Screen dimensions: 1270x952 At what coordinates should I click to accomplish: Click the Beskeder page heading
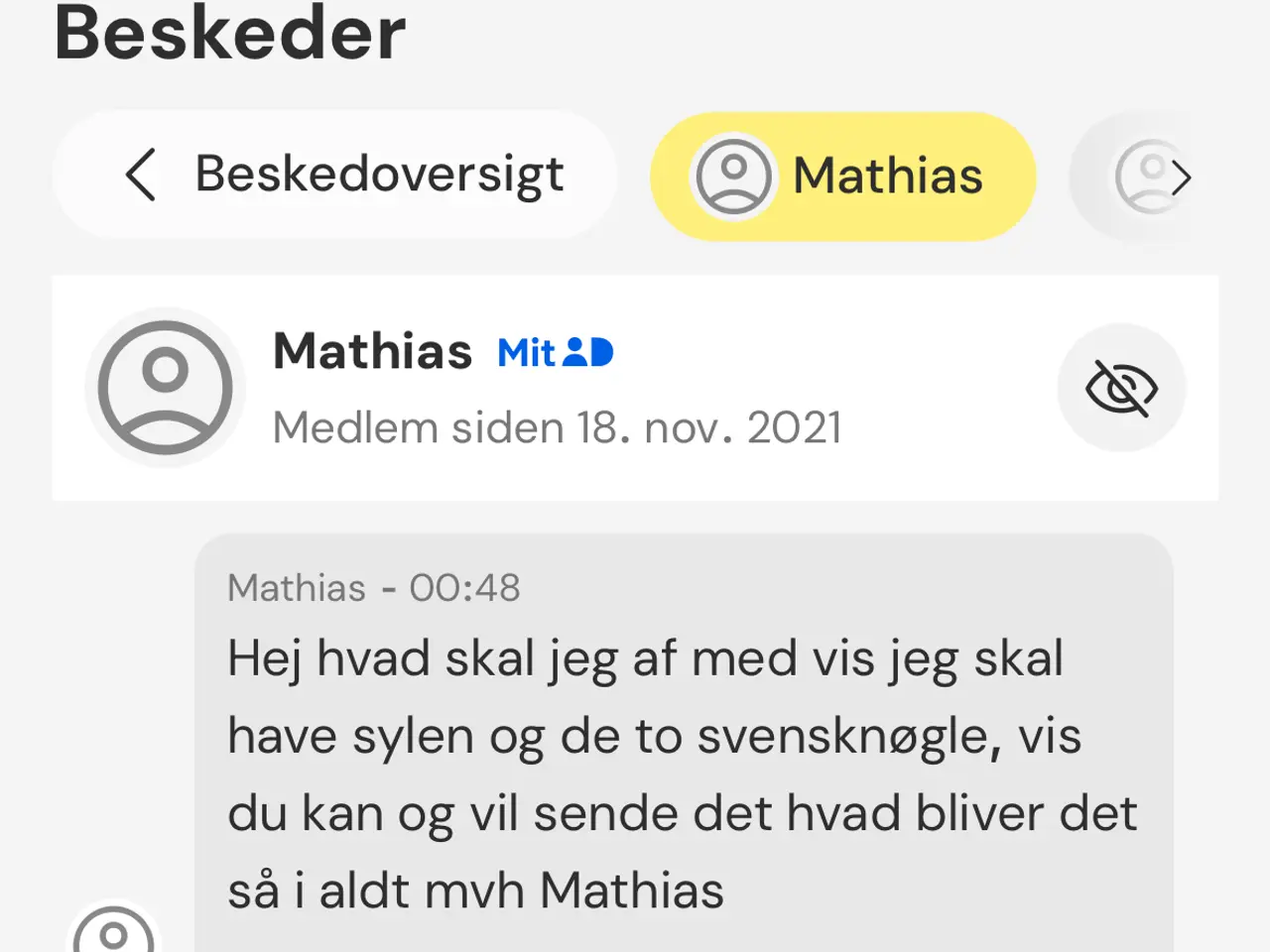coord(230,34)
